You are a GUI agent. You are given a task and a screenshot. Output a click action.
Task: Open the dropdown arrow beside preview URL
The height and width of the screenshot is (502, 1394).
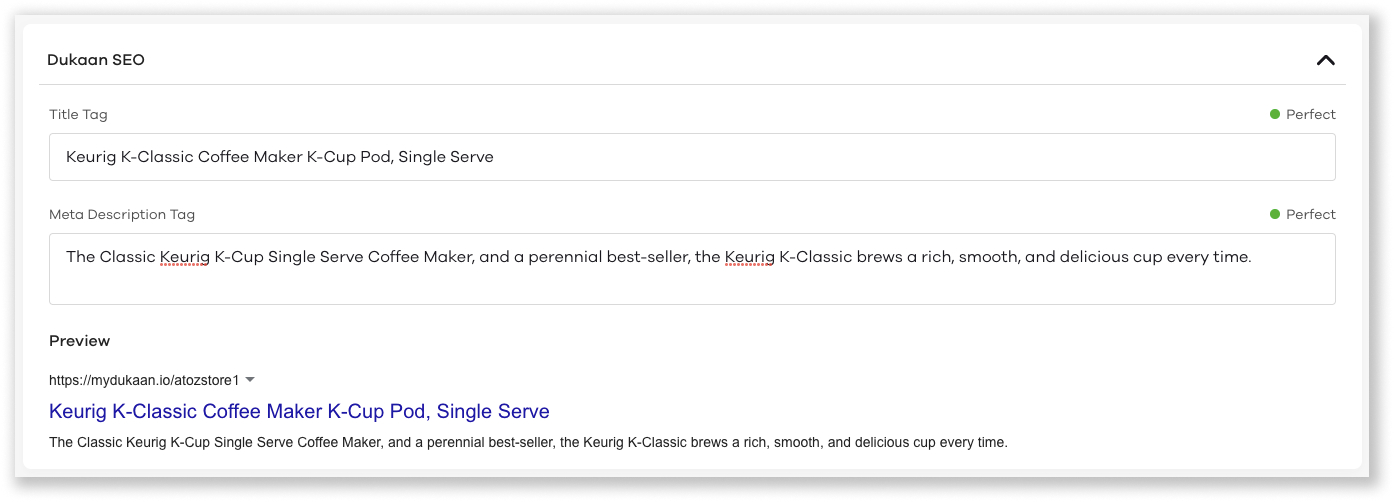coord(250,380)
